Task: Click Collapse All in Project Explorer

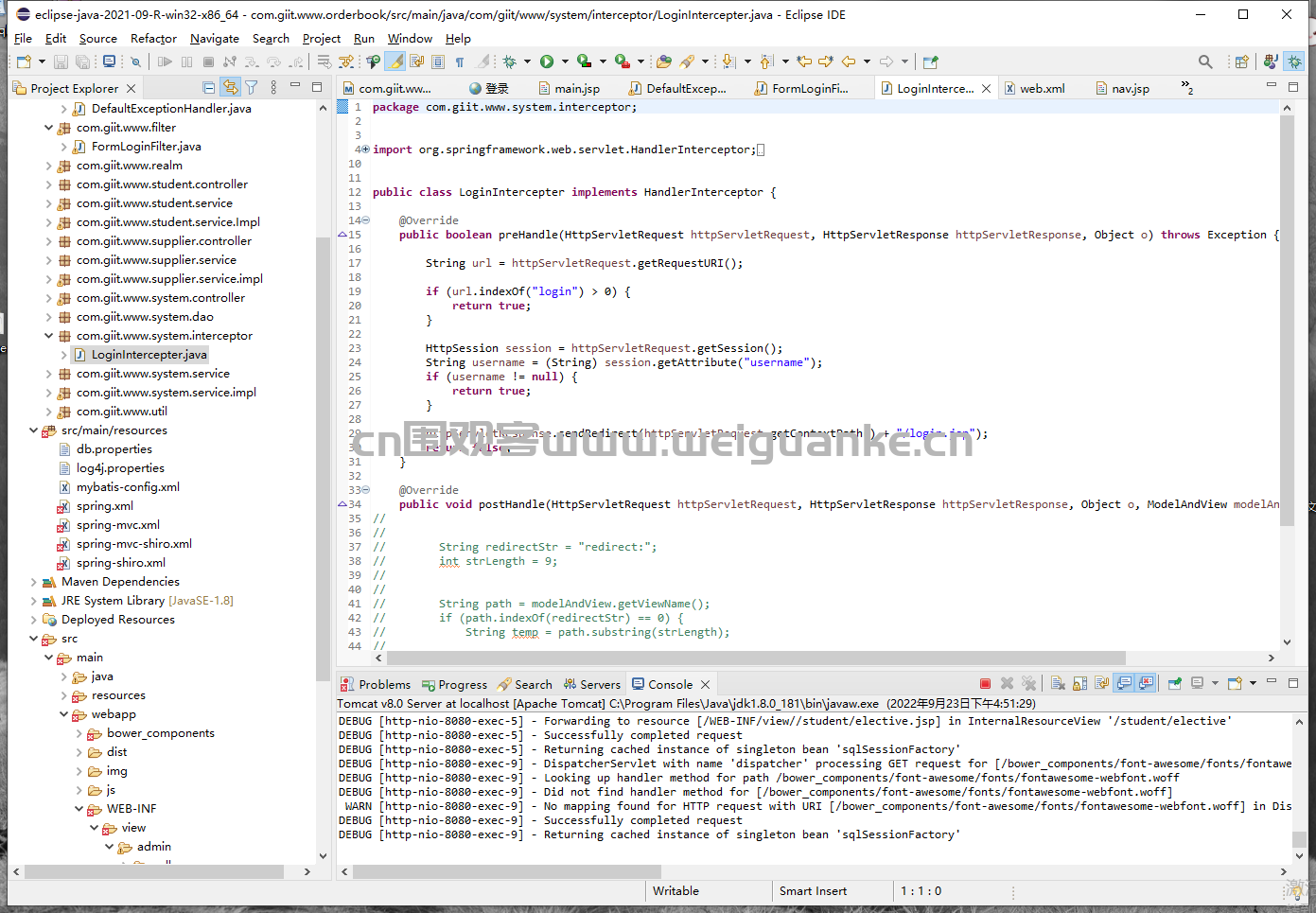Action: tap(209, 87)
